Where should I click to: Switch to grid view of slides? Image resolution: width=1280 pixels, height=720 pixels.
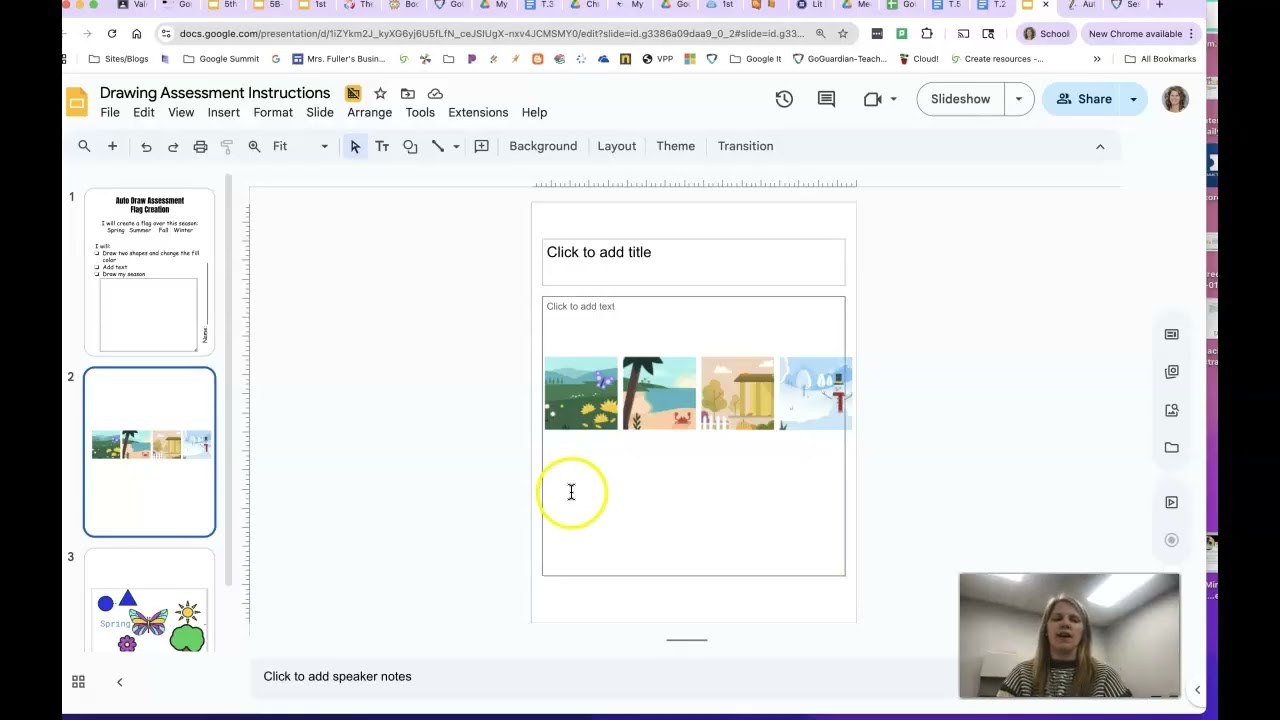78,682
